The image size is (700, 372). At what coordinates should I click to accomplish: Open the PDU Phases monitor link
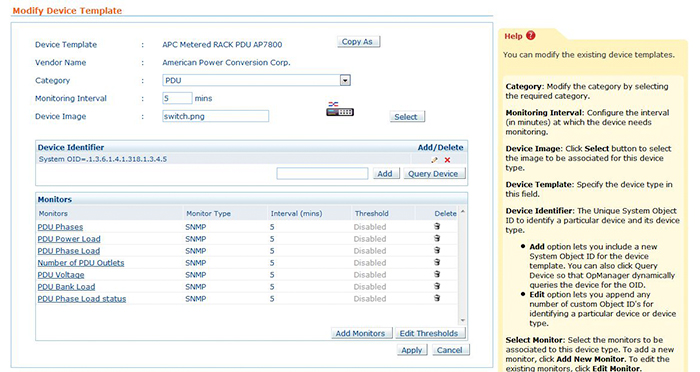tap(60, 227)
